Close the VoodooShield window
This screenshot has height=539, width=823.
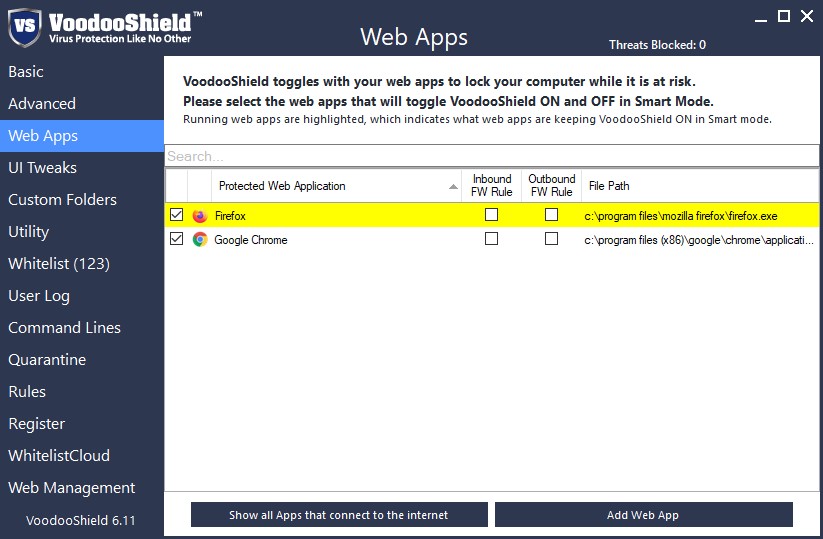pos(807,16)
